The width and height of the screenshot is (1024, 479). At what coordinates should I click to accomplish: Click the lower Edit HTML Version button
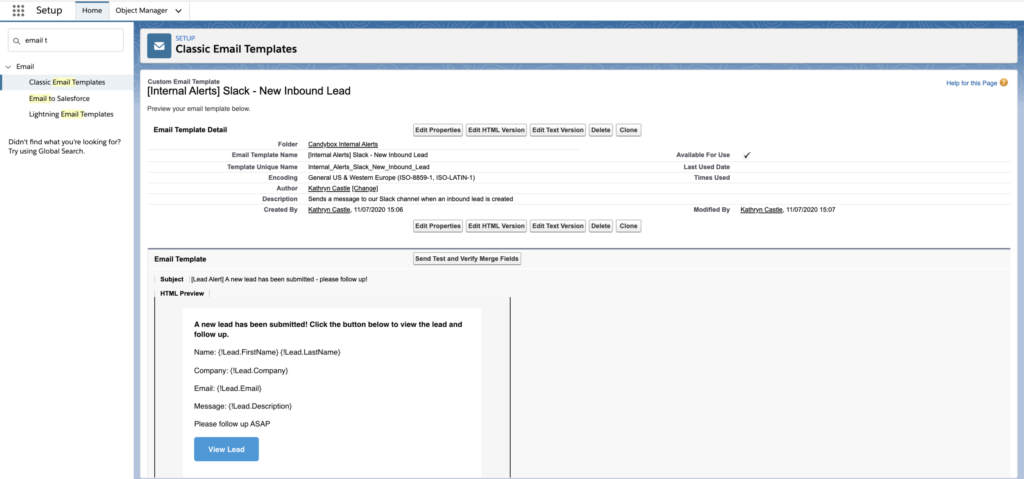click(x=496, y=226)
